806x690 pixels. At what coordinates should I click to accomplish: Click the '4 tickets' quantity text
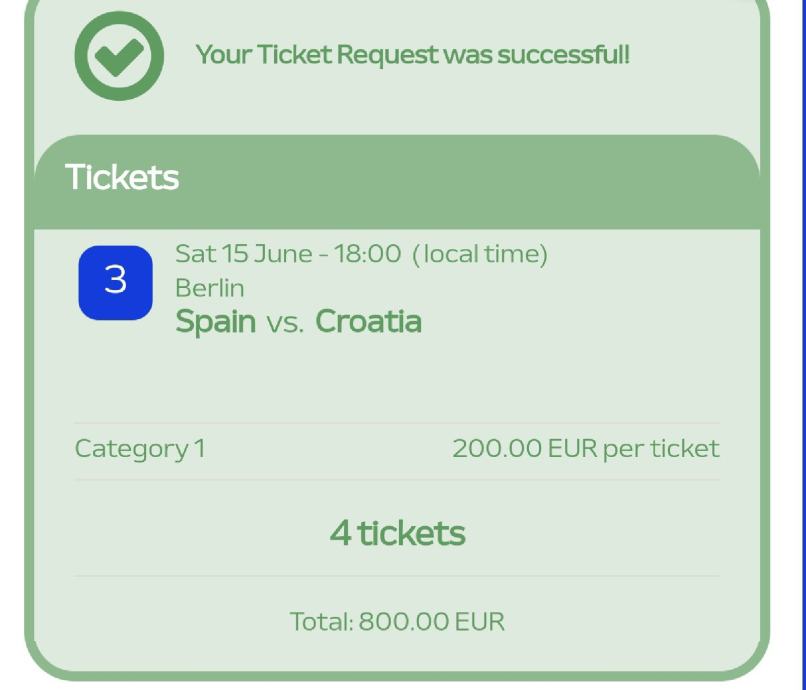pyautogui.click(x=397, y=532)
